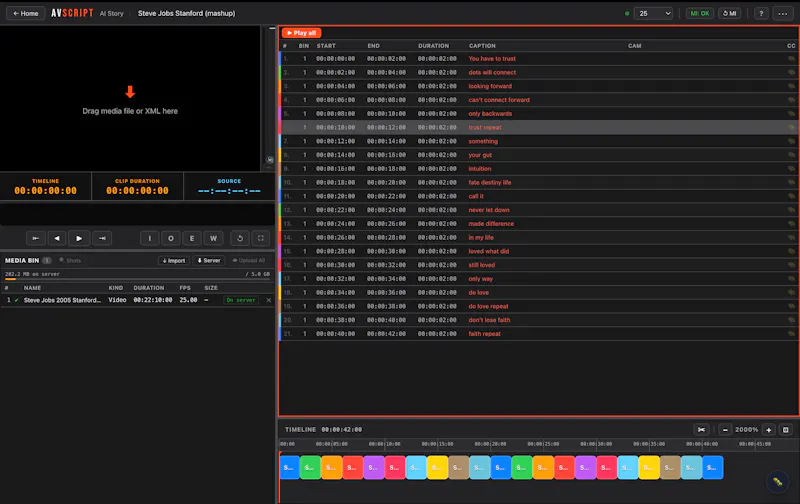
Task: Zoom out the timeline with minus button
Action: [x=725, y=430]
